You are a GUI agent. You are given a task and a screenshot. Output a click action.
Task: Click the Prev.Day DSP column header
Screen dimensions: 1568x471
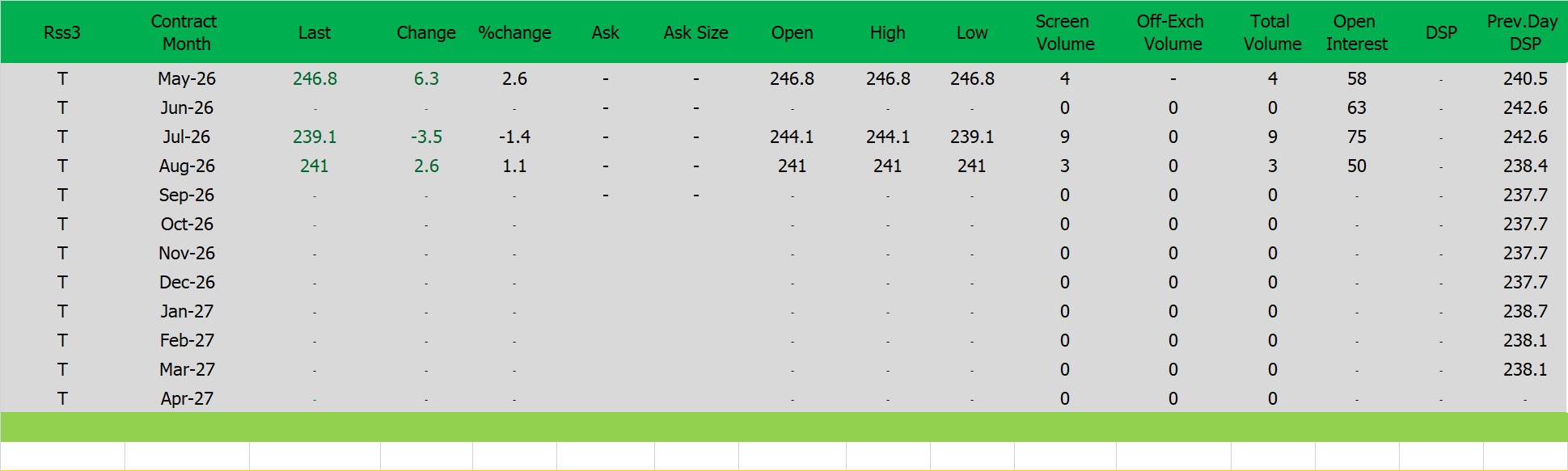[1524, 32]
